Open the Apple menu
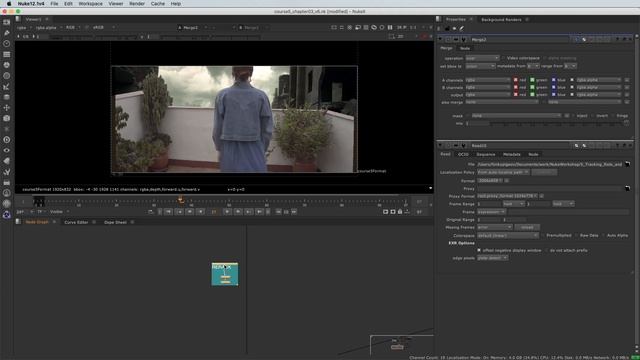640x360 pixels. (x=9, y=4)
